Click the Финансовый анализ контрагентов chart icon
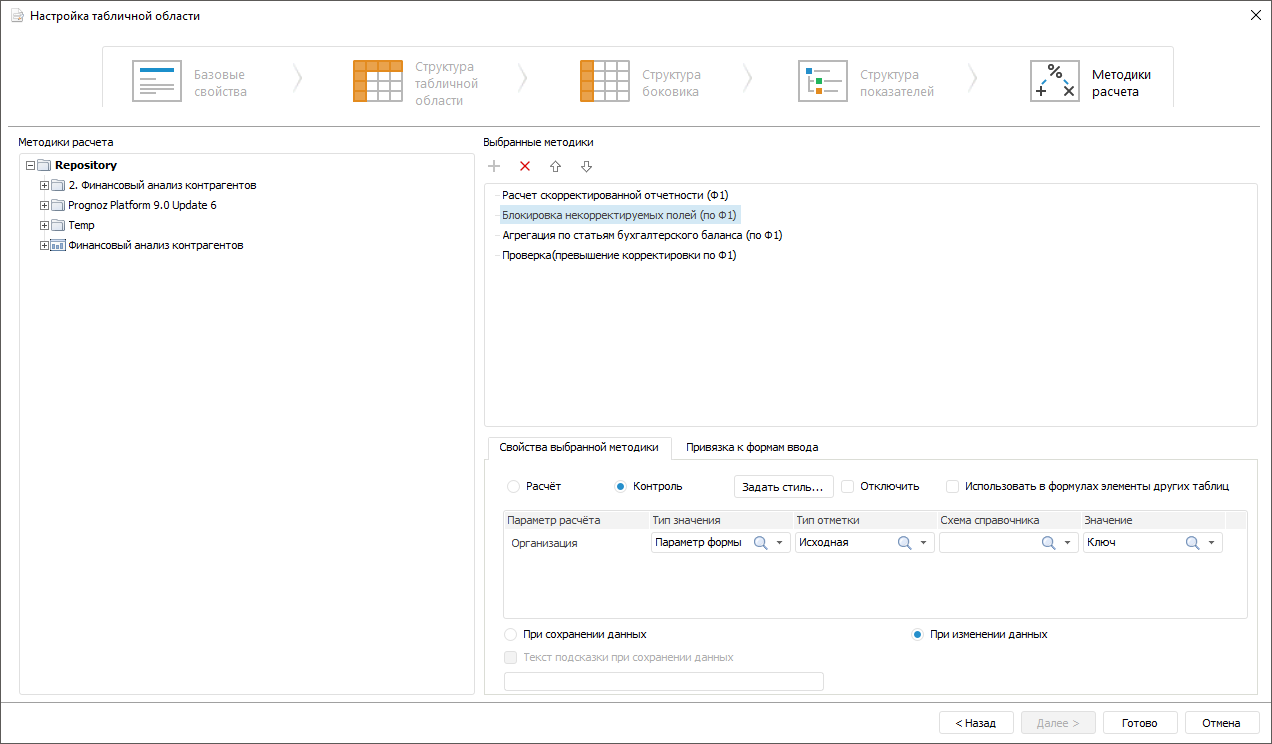This screenshot has width=1272, height=744. tap(58, 246)
